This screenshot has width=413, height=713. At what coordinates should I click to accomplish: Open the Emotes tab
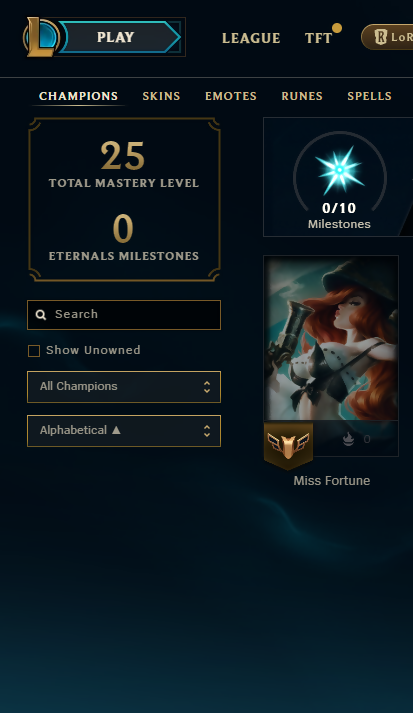tap(231, 96)
